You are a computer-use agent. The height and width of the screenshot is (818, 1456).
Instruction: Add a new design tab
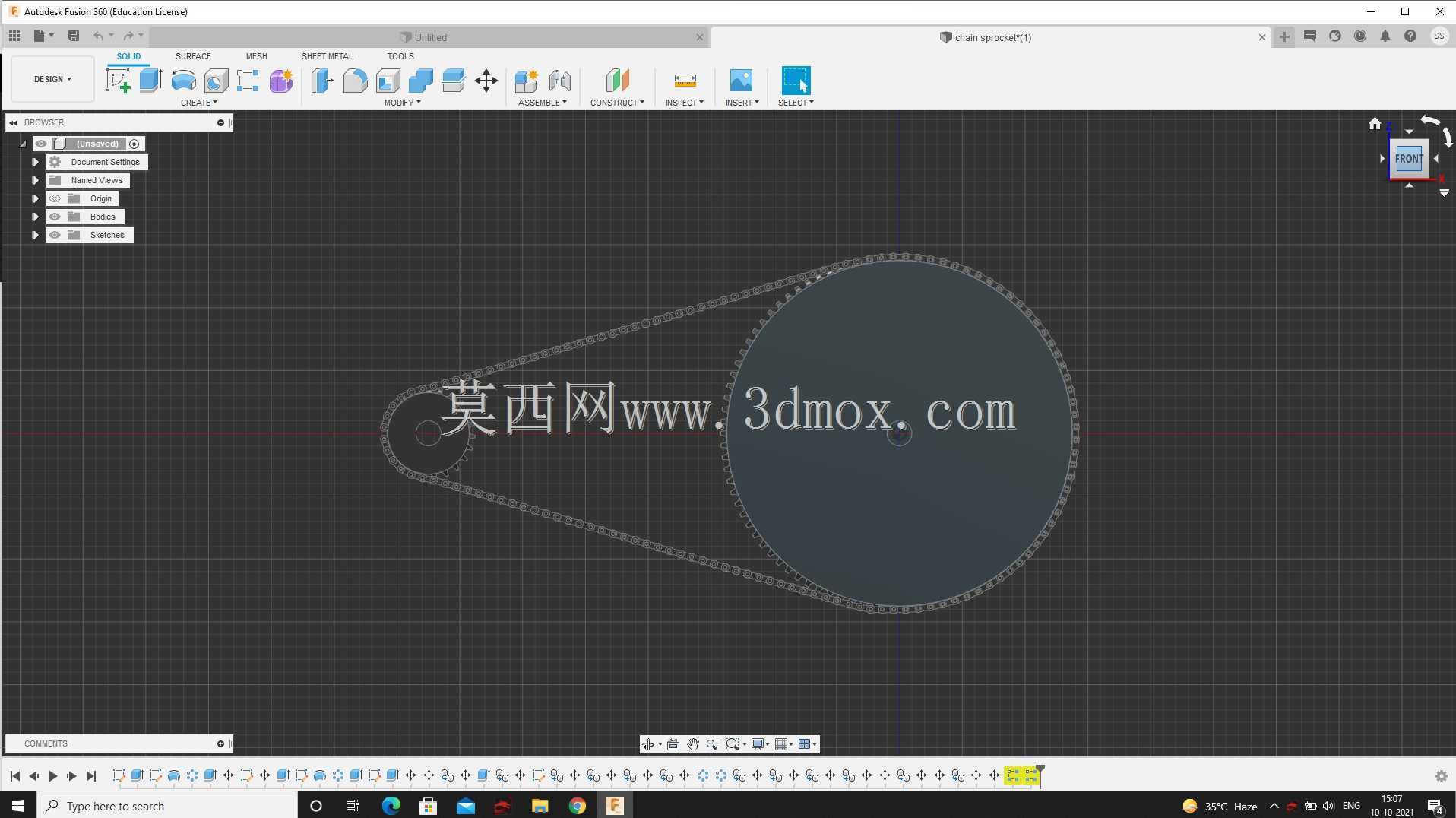tap(1284, 36)
